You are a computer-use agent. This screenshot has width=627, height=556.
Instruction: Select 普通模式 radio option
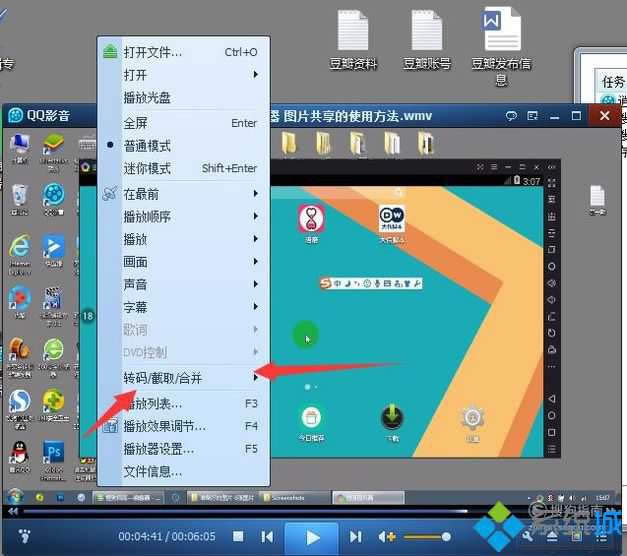[x=184, y=146]
